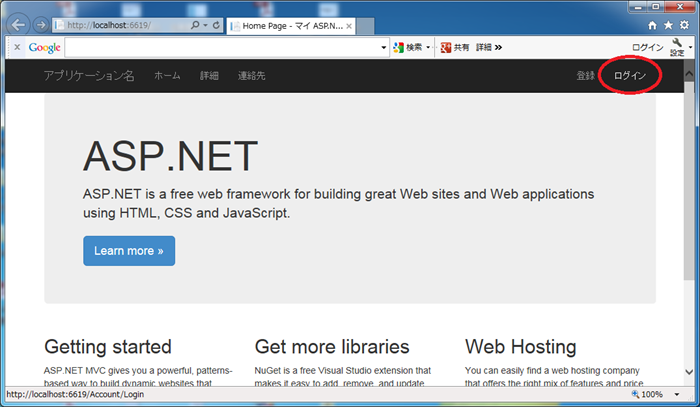700x407 pixels.
Task: Maximize the browser window
Action: (655, 7)
